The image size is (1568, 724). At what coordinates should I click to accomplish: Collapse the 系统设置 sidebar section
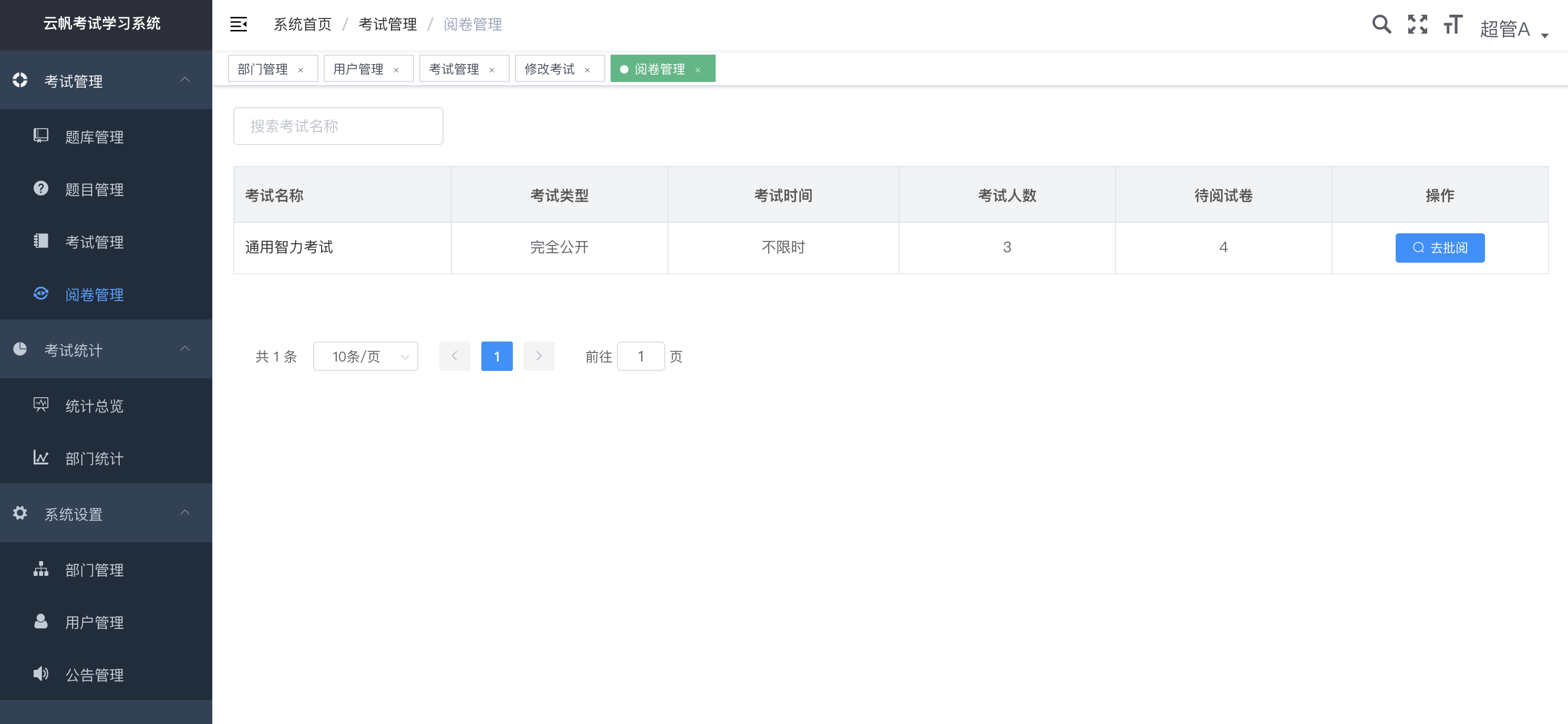185,513
